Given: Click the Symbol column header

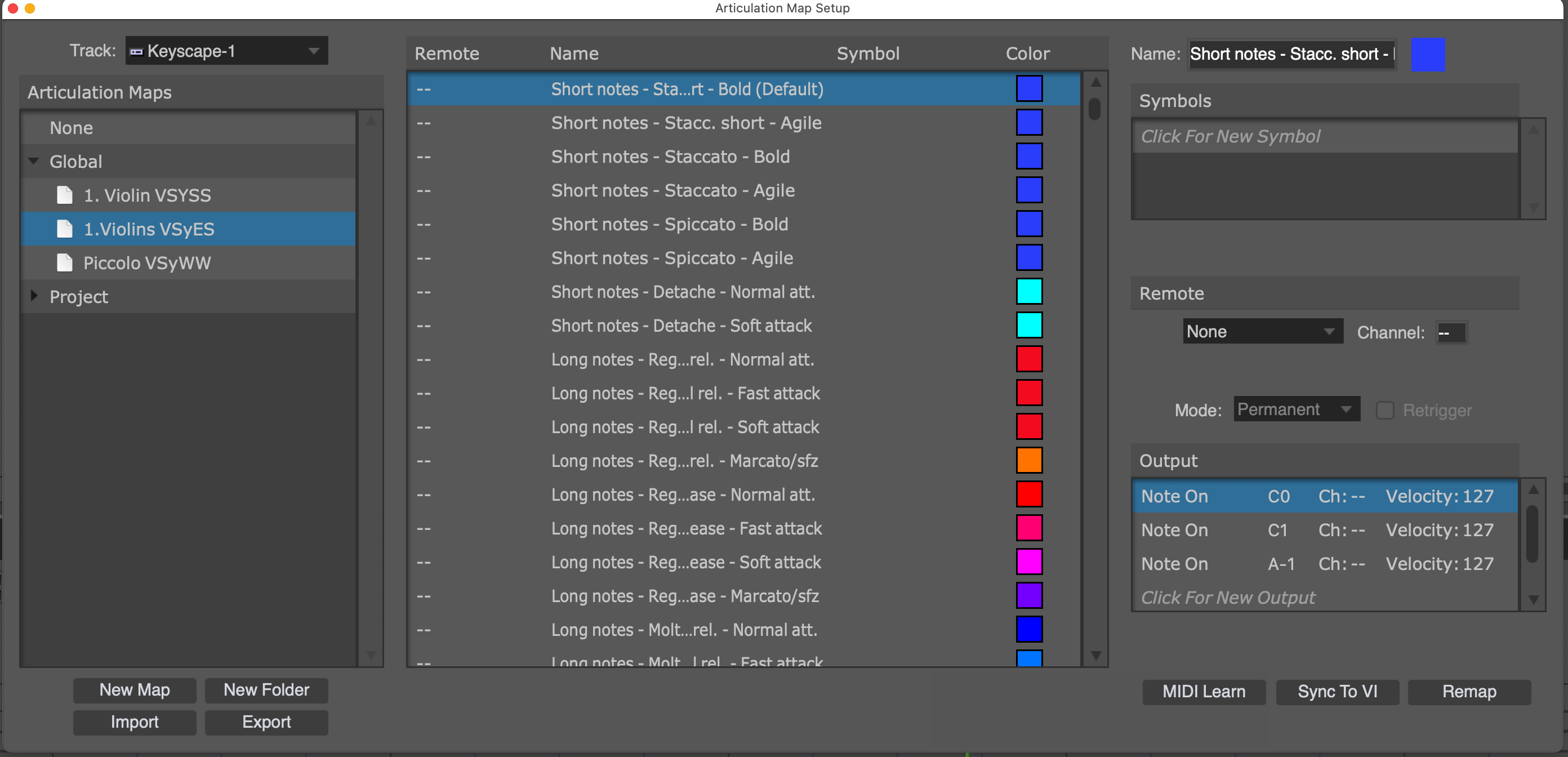Looking at the screenshot, I should [x=868, y=54].
